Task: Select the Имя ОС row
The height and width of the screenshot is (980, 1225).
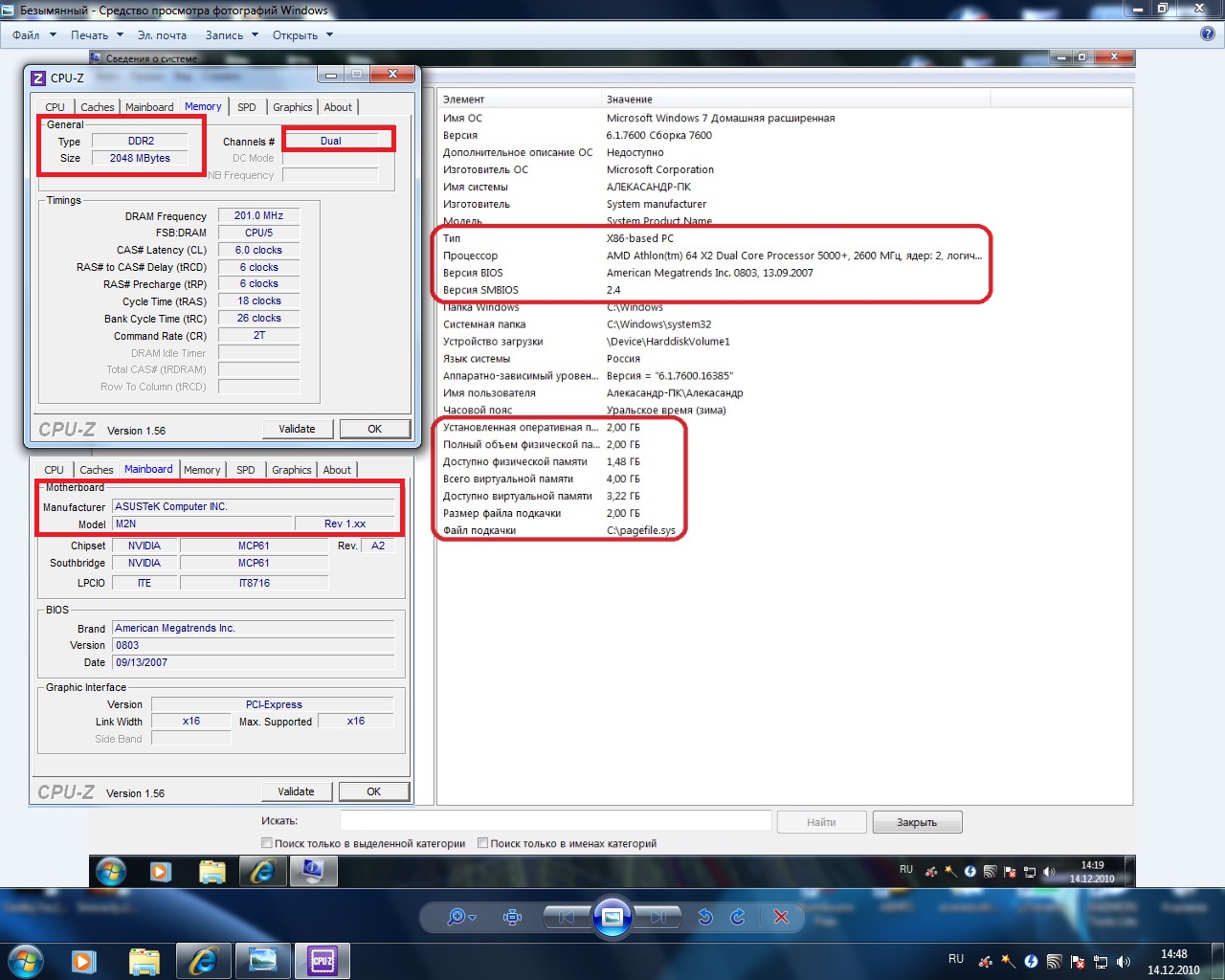Action: (x=712, y=118)
